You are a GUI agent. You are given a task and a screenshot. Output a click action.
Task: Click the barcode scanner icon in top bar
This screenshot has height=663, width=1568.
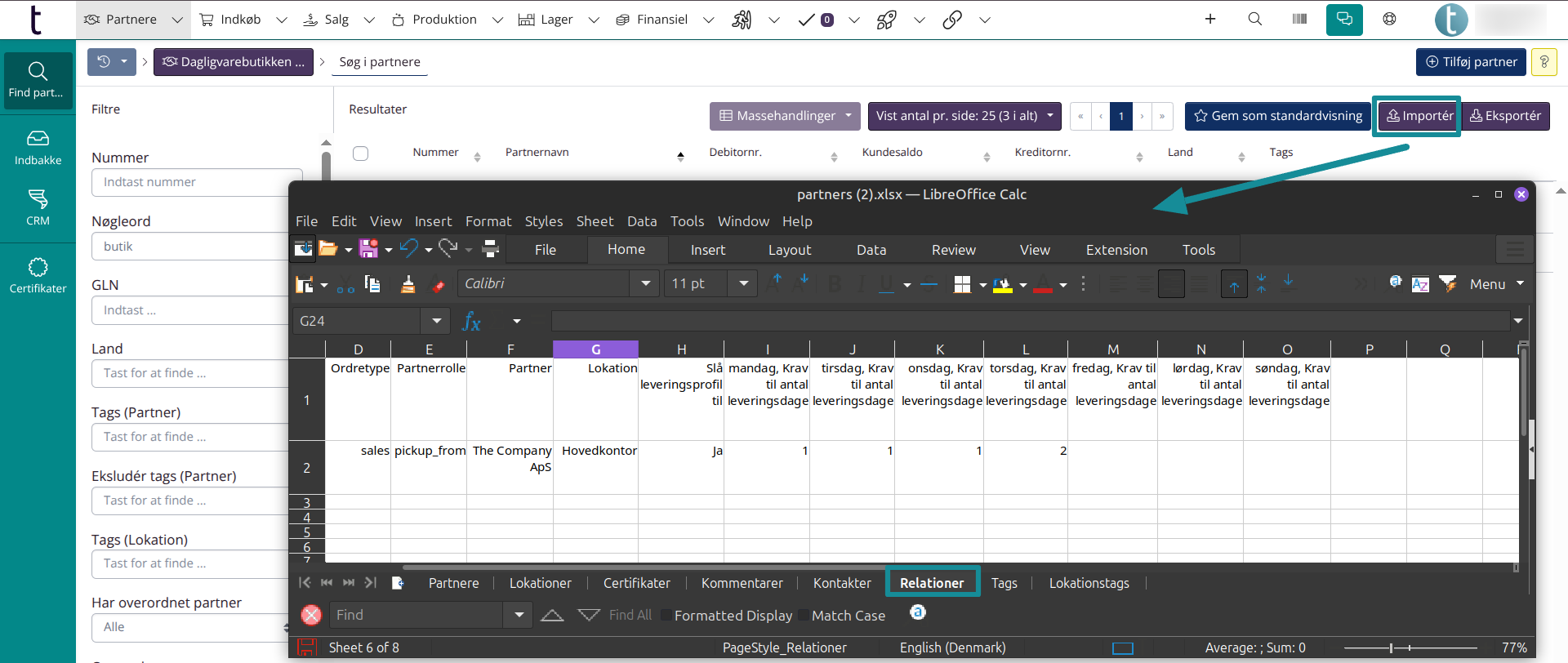click(1299, 19)
